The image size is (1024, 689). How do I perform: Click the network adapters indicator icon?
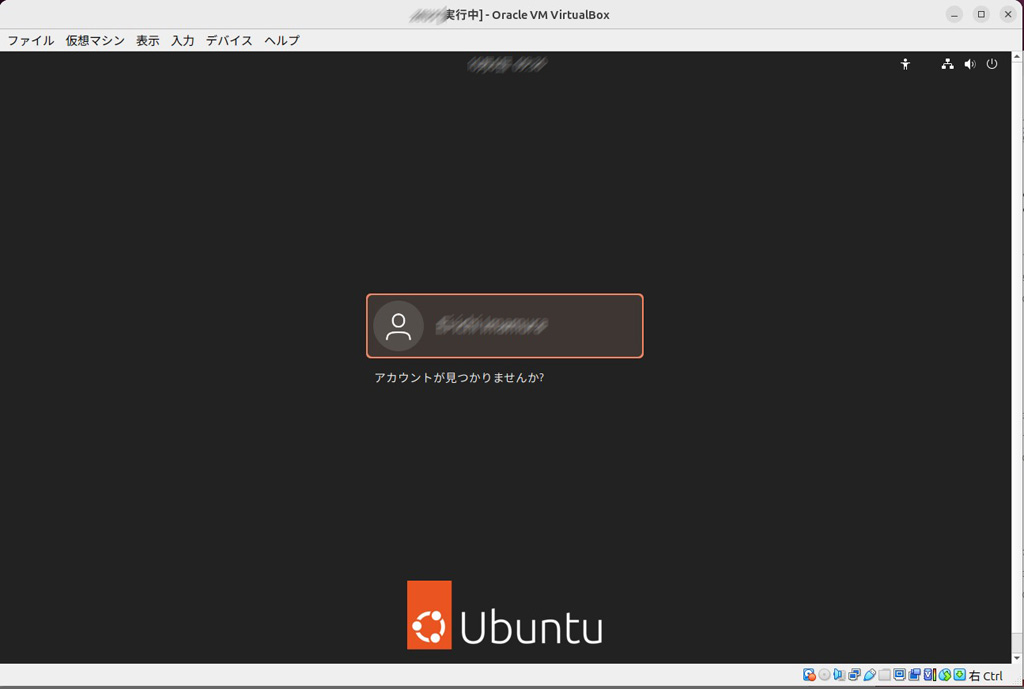tap(854, 675)
